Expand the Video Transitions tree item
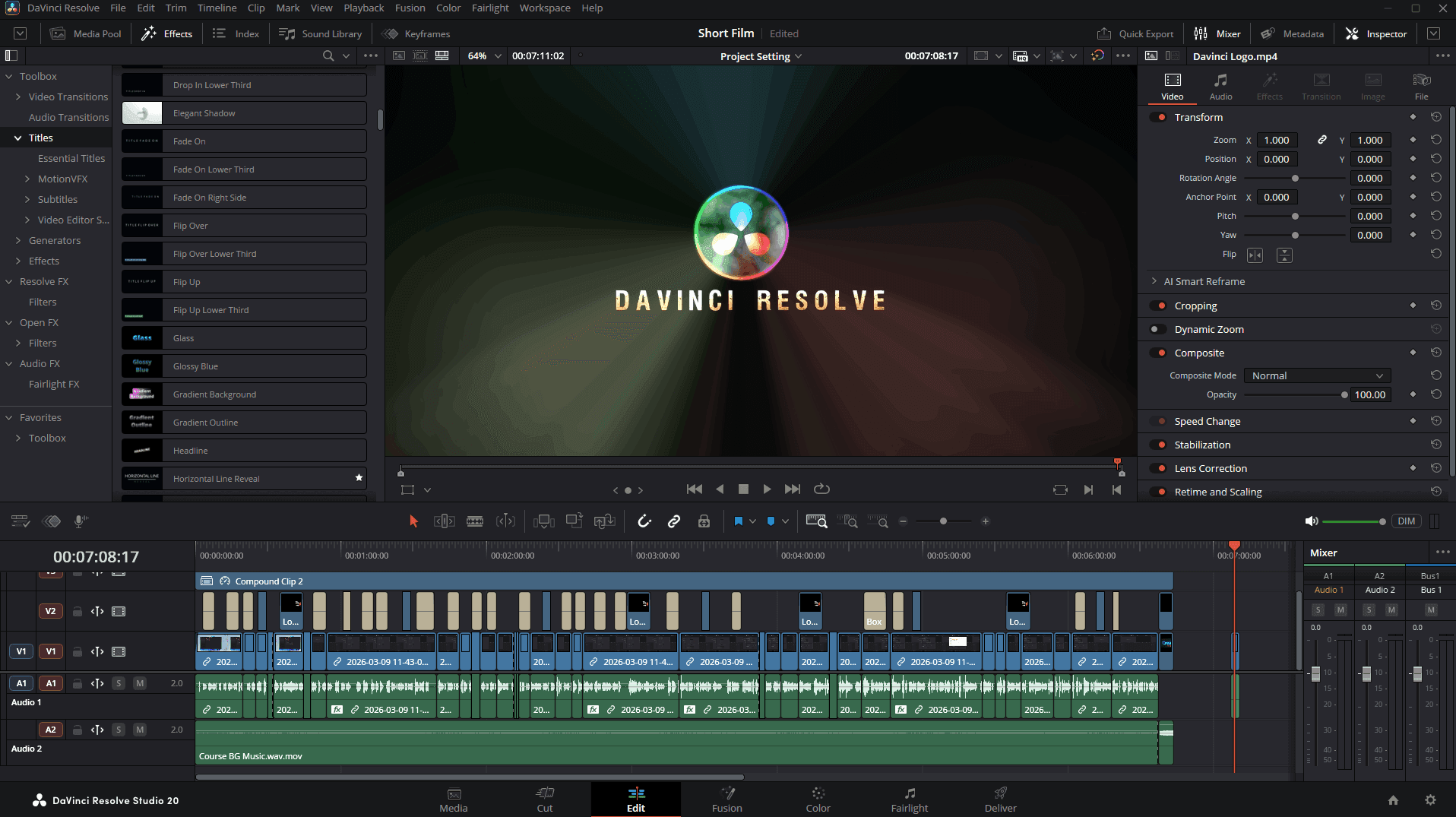1456x817 pixels. point(18,97)
